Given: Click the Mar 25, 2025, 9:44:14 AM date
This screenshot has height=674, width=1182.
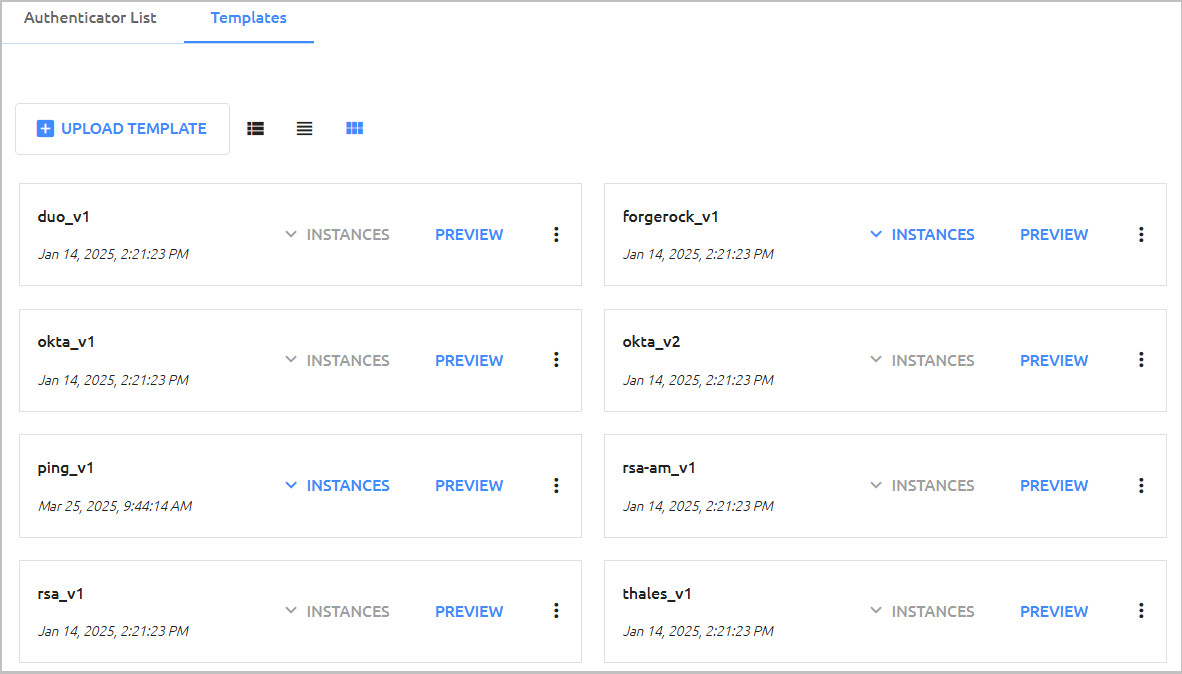Looking at the screenshot, I should [x=115, y=506].
